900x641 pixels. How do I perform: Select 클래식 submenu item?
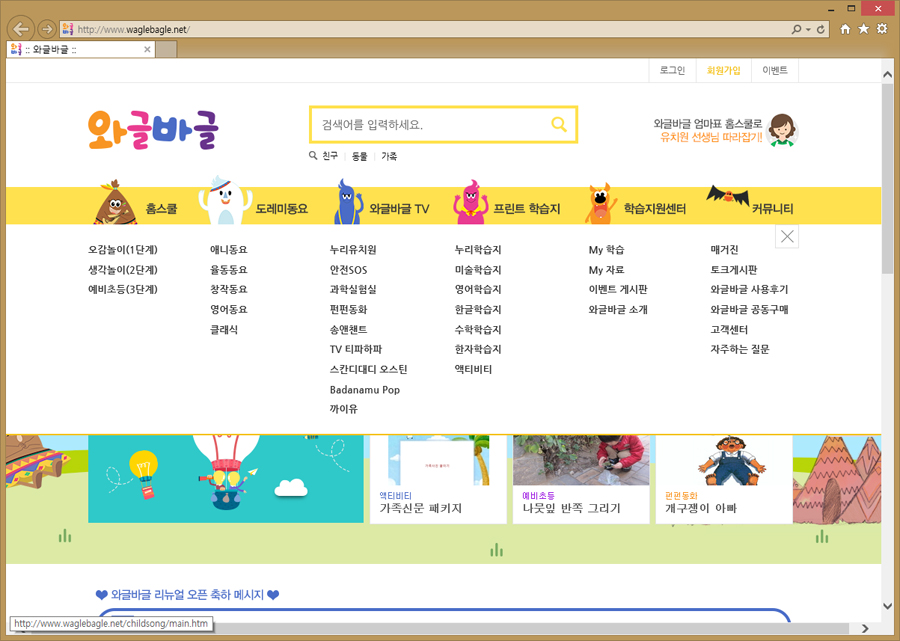pyautogui.click(x=224, y=329)
